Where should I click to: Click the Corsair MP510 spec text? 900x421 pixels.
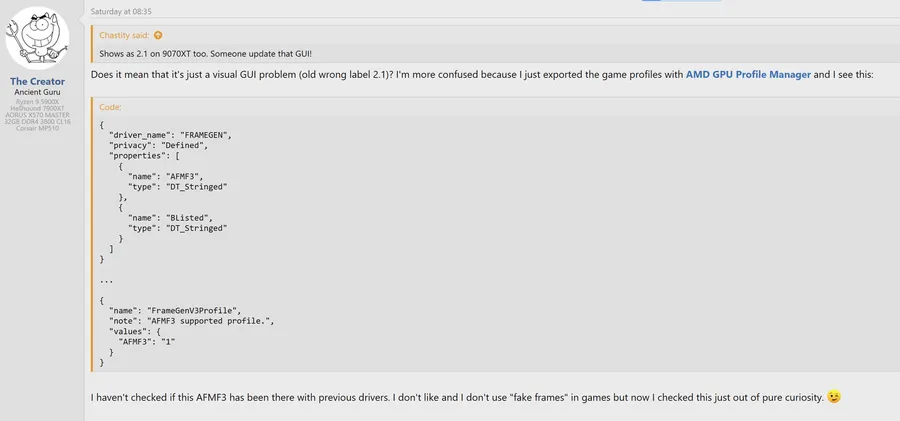click(38, 129)
